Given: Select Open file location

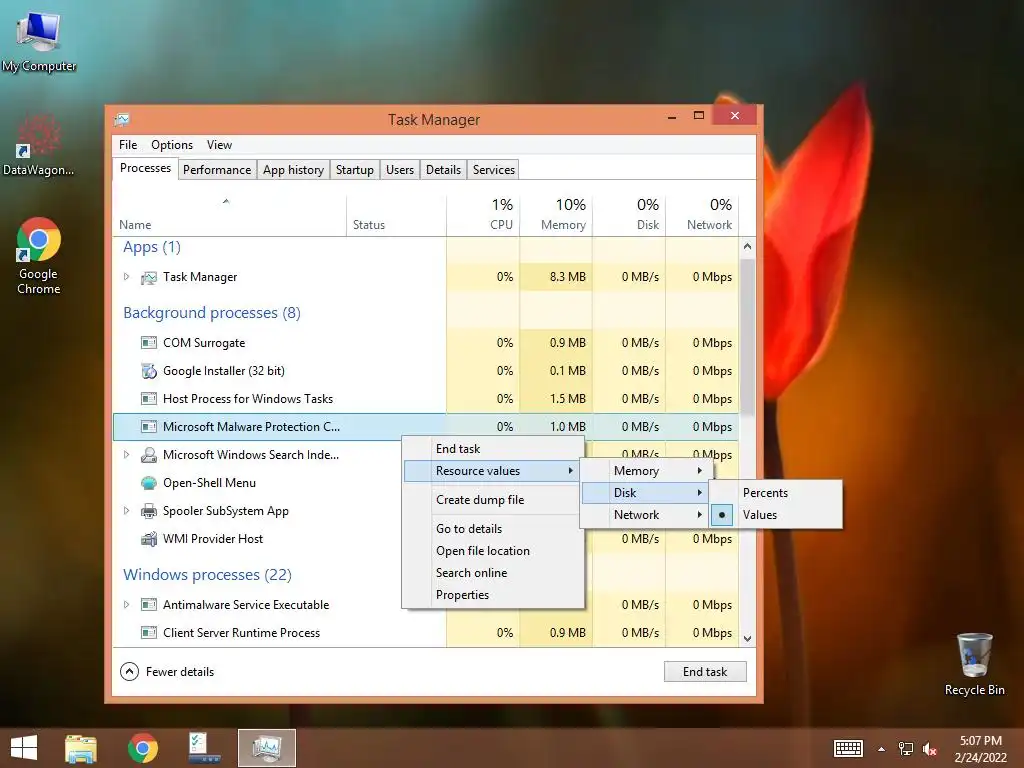Looking at the screenshot, I should 491,551.
